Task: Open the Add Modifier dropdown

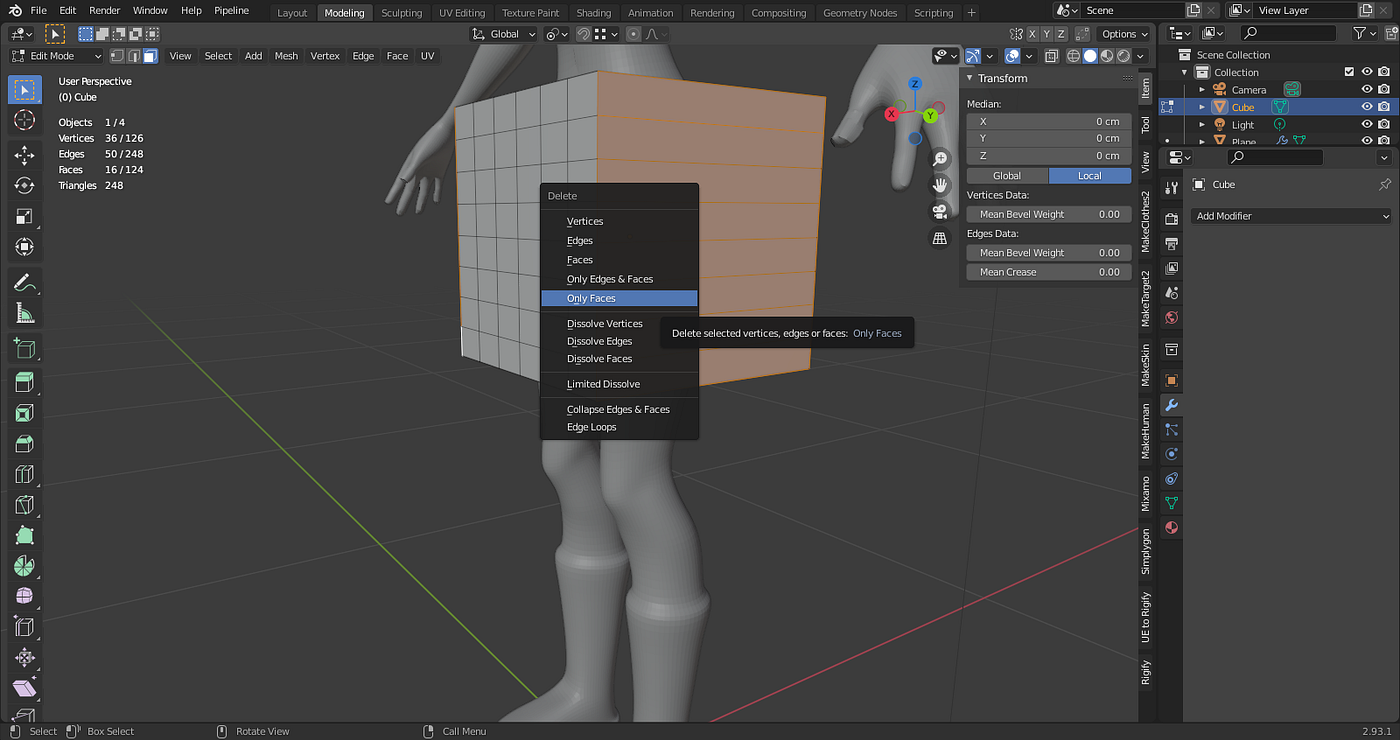Action: pos(1292,216)
